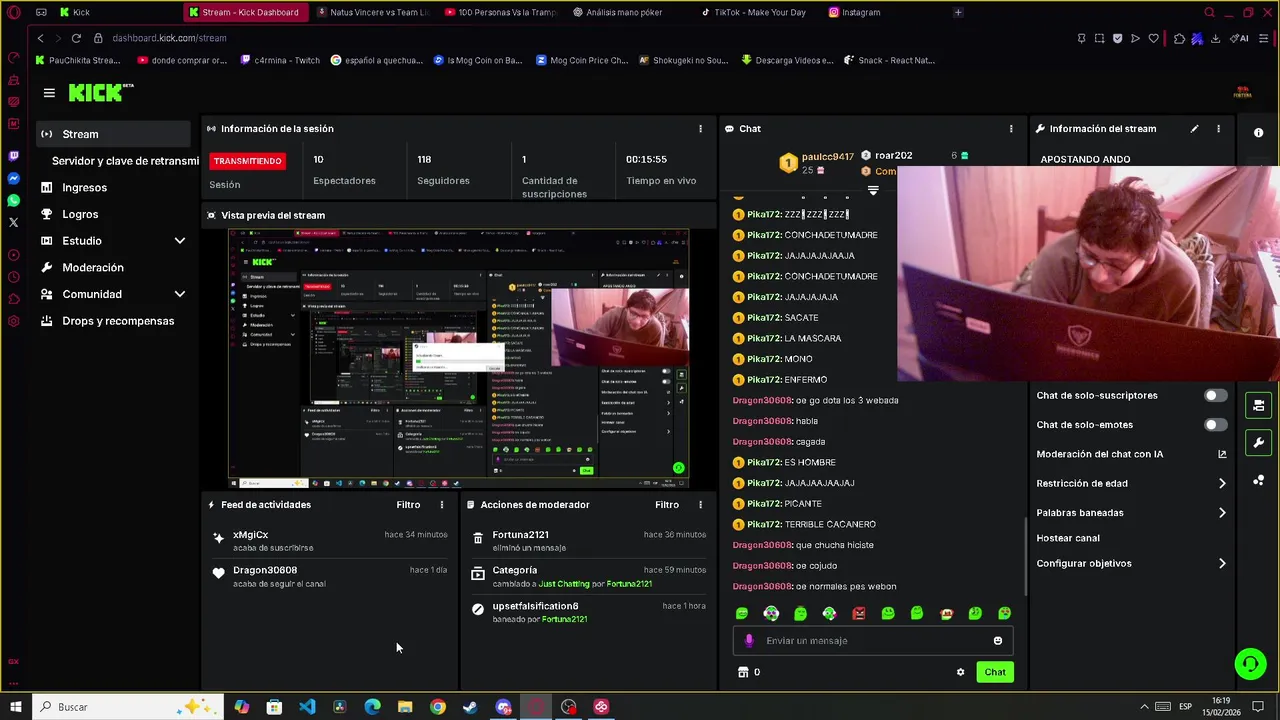Image resolution: width=1280 pixels, height=720 pixels.
Task: Click the stream preview thumbnail
Action: (458, 358)
